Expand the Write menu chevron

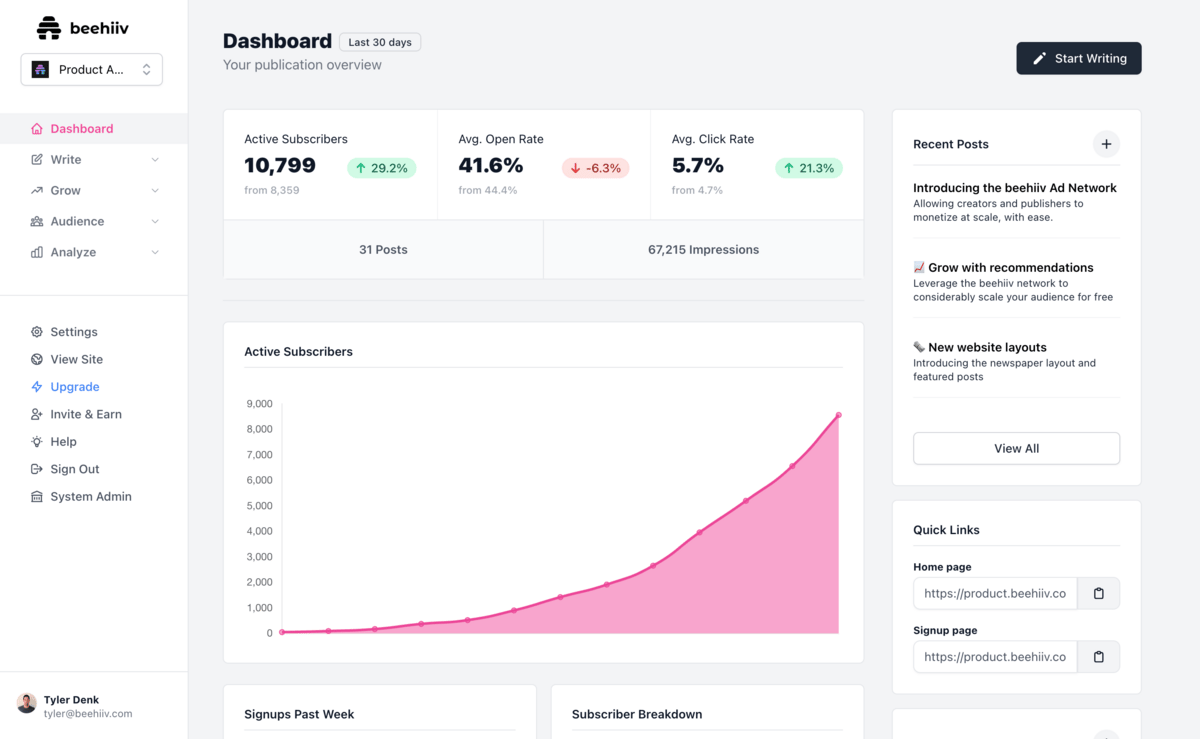[155, 160]
